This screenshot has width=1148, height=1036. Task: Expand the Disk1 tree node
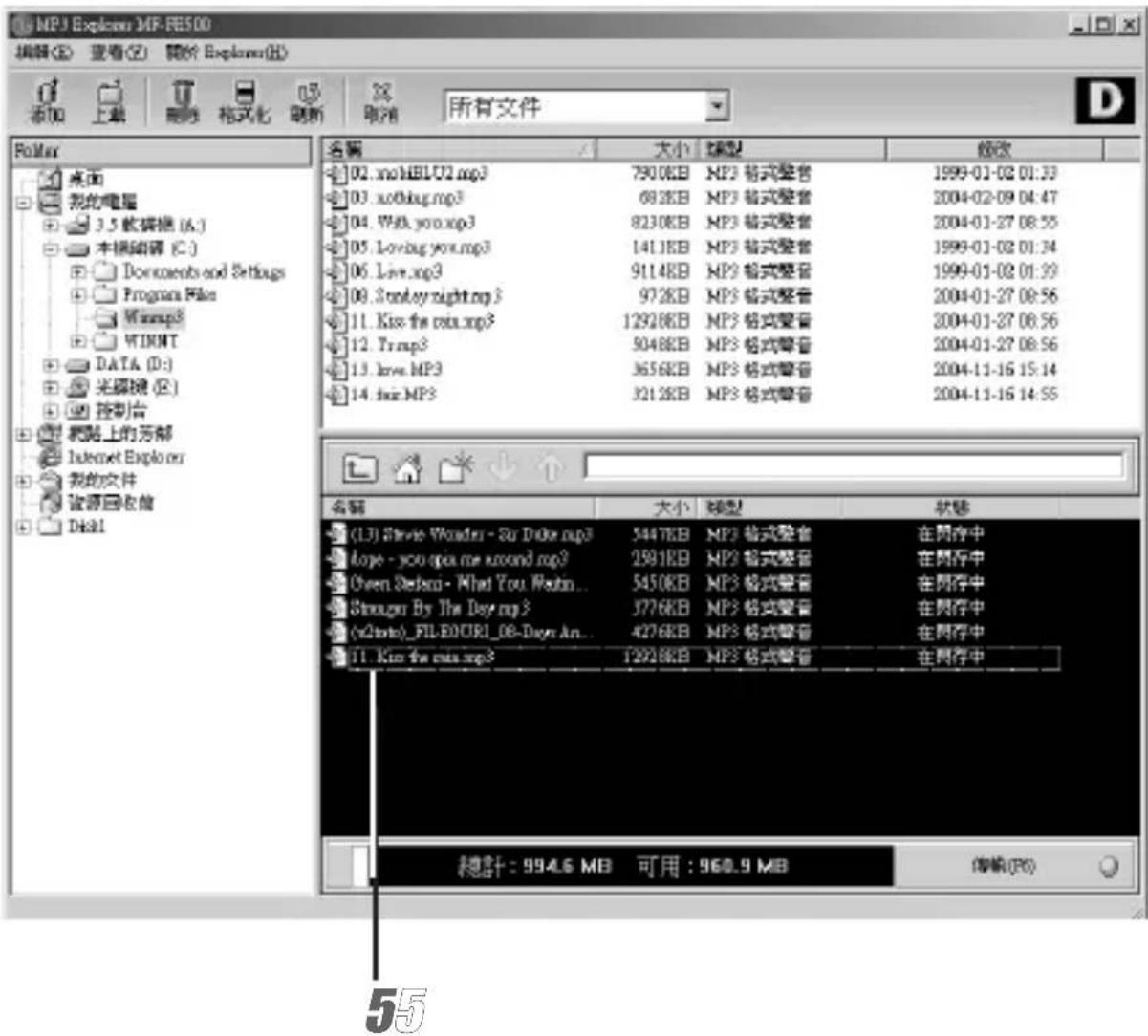(x=23, y=527)
